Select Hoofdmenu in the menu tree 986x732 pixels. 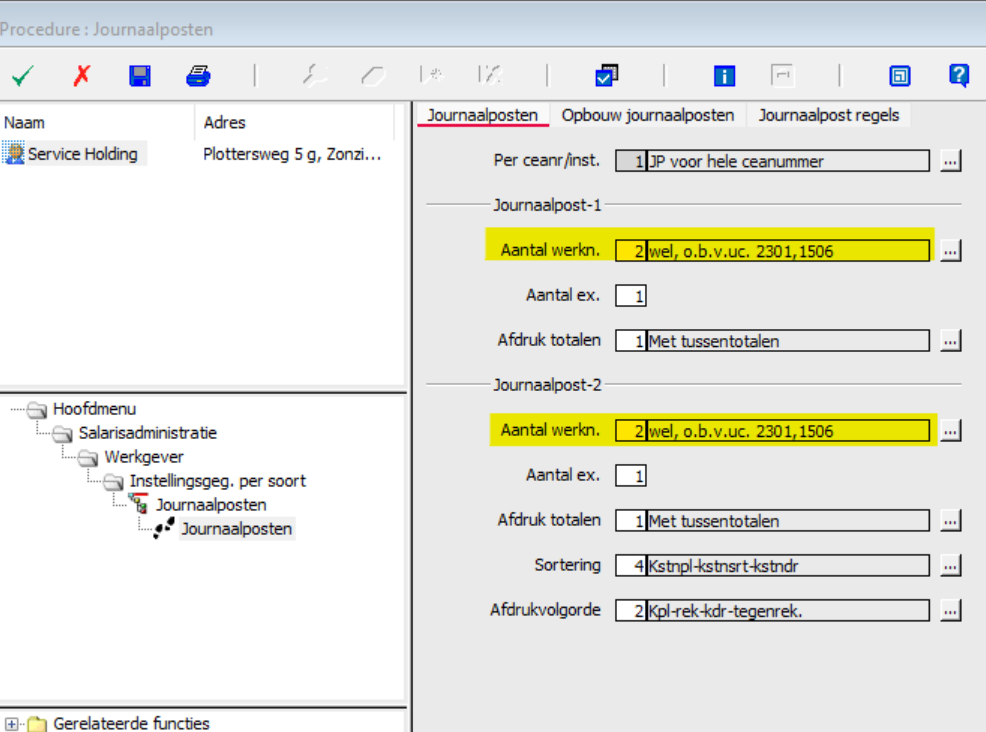(94, 409)
